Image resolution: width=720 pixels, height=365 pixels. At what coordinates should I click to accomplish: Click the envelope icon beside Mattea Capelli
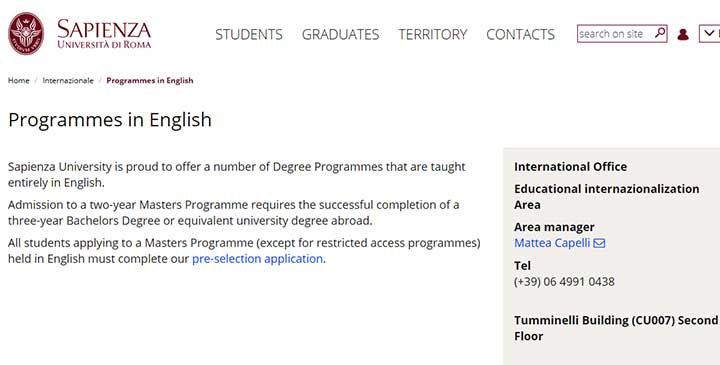coord(599,243)
